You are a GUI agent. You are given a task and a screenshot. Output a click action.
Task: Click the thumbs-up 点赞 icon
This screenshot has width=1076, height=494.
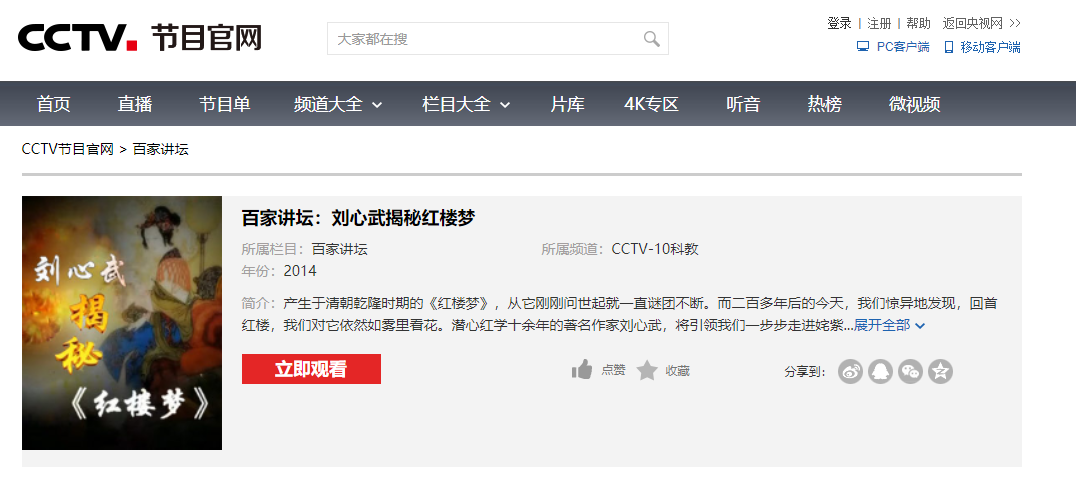click(x=581, y=370)
